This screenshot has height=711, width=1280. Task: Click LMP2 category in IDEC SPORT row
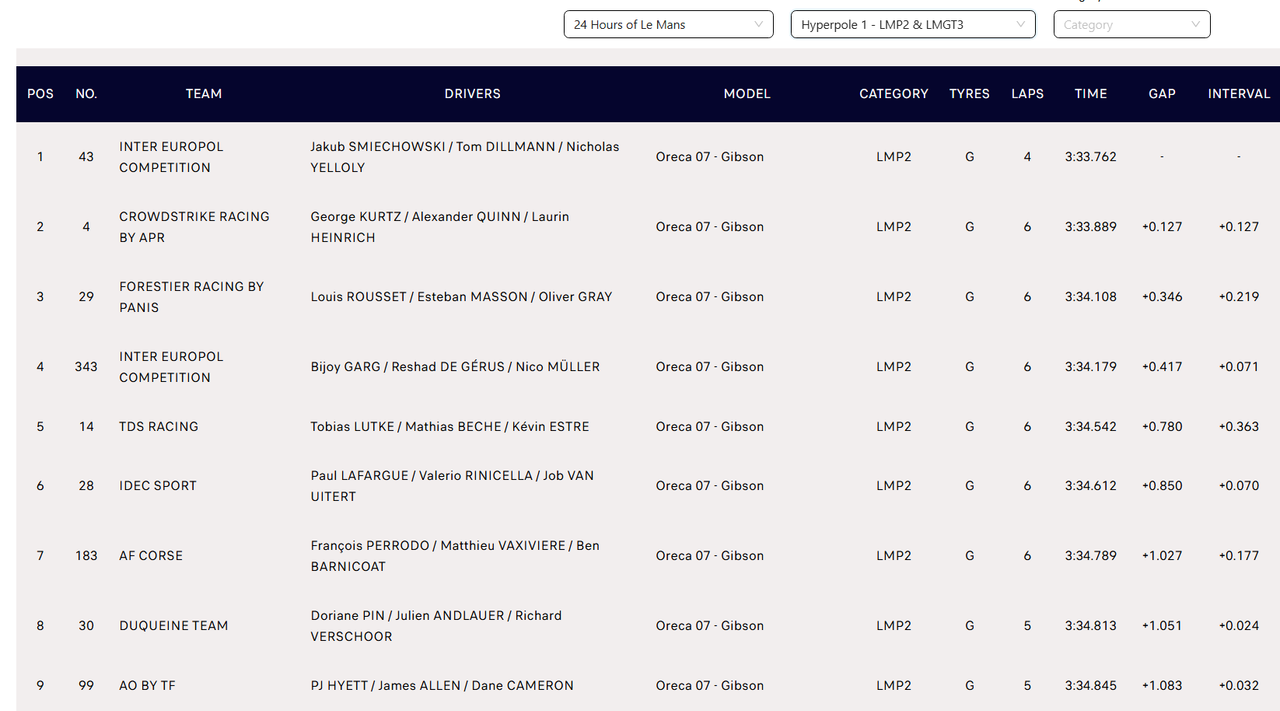point(894,486)
